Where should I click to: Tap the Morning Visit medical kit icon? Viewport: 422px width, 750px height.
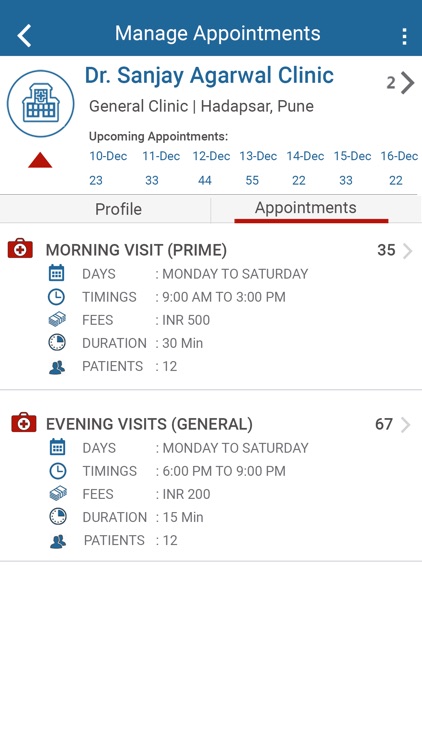coord(20,249)
